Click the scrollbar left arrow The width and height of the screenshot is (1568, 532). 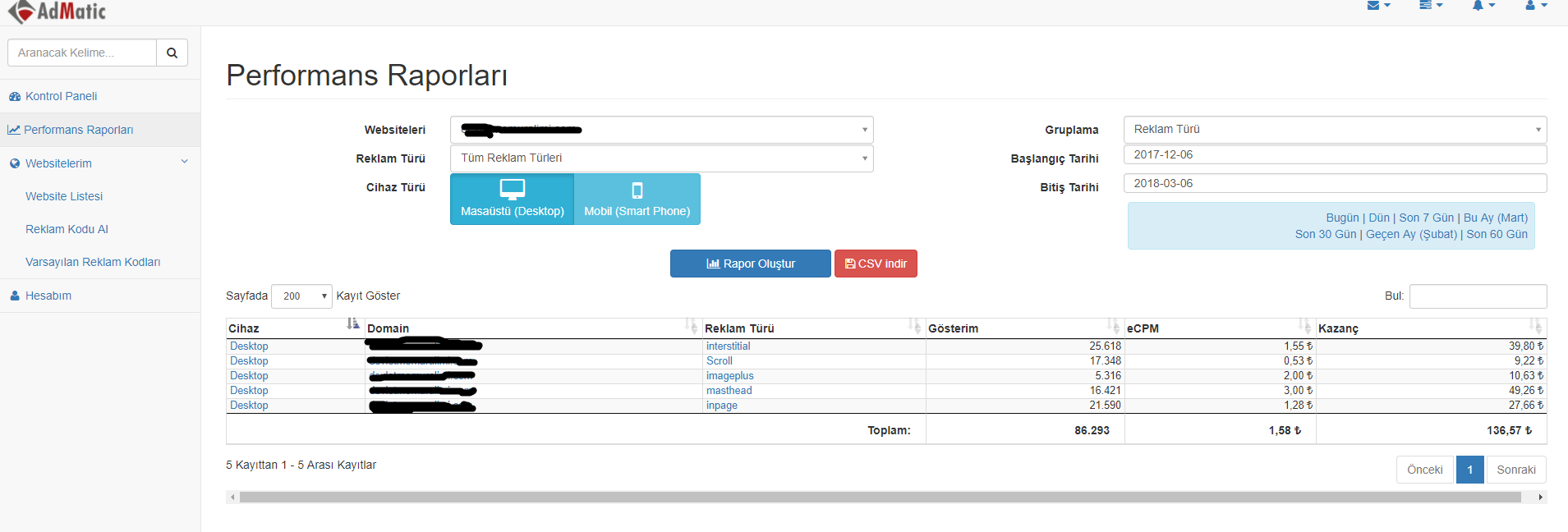click(x=232, y=497)
